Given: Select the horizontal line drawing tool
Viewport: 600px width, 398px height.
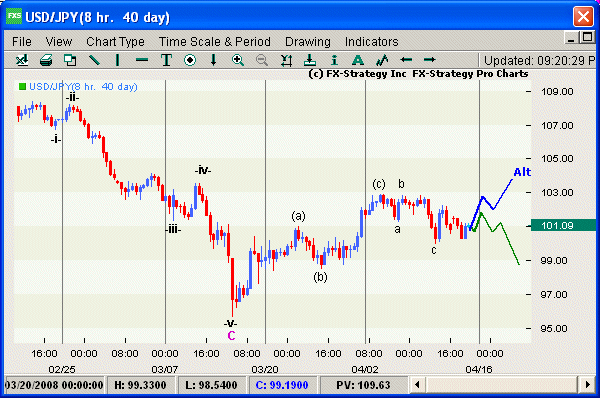Looking at the screenshot, I should pyautogui.click(x=142, y=60).
